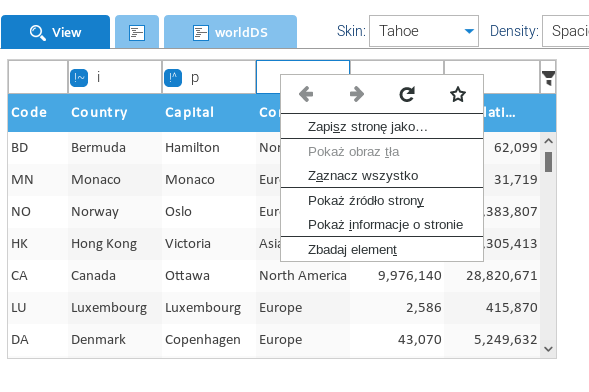
Task: Select the 'Canada' country cell
Action: 115,276
